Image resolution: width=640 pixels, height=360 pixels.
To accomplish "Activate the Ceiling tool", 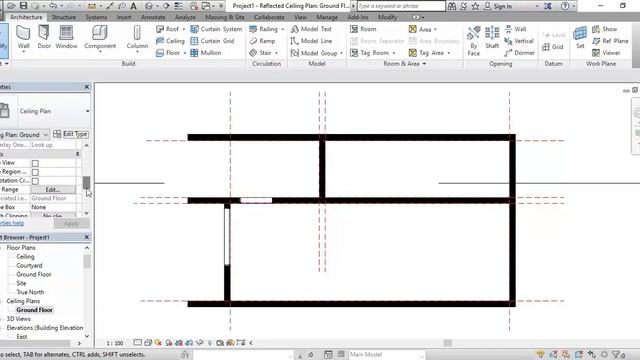I will point(171,41).
